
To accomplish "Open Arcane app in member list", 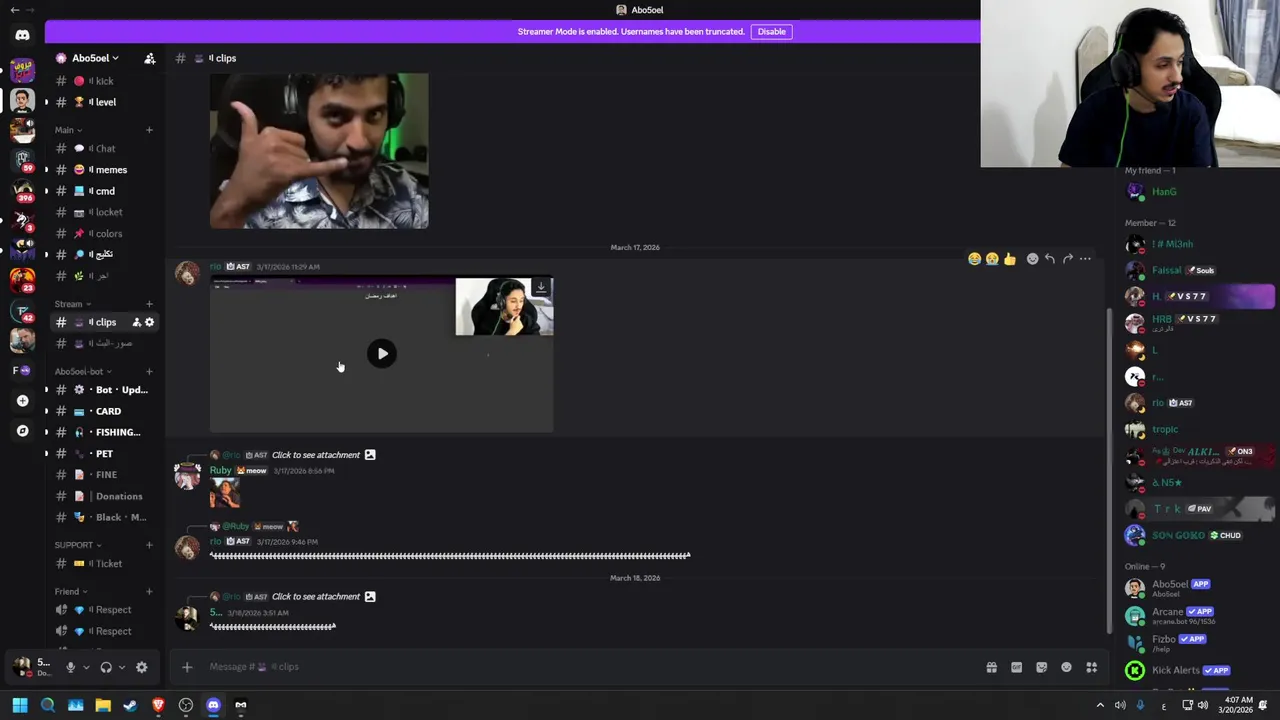I will point(1198,615).
